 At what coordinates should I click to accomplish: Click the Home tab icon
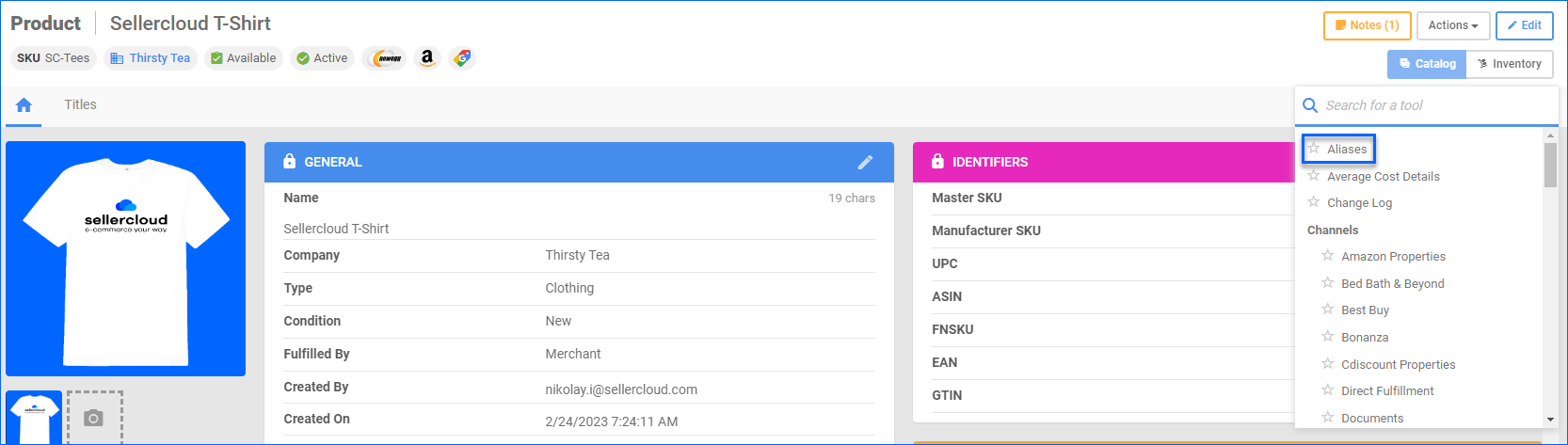click(24, 105)
